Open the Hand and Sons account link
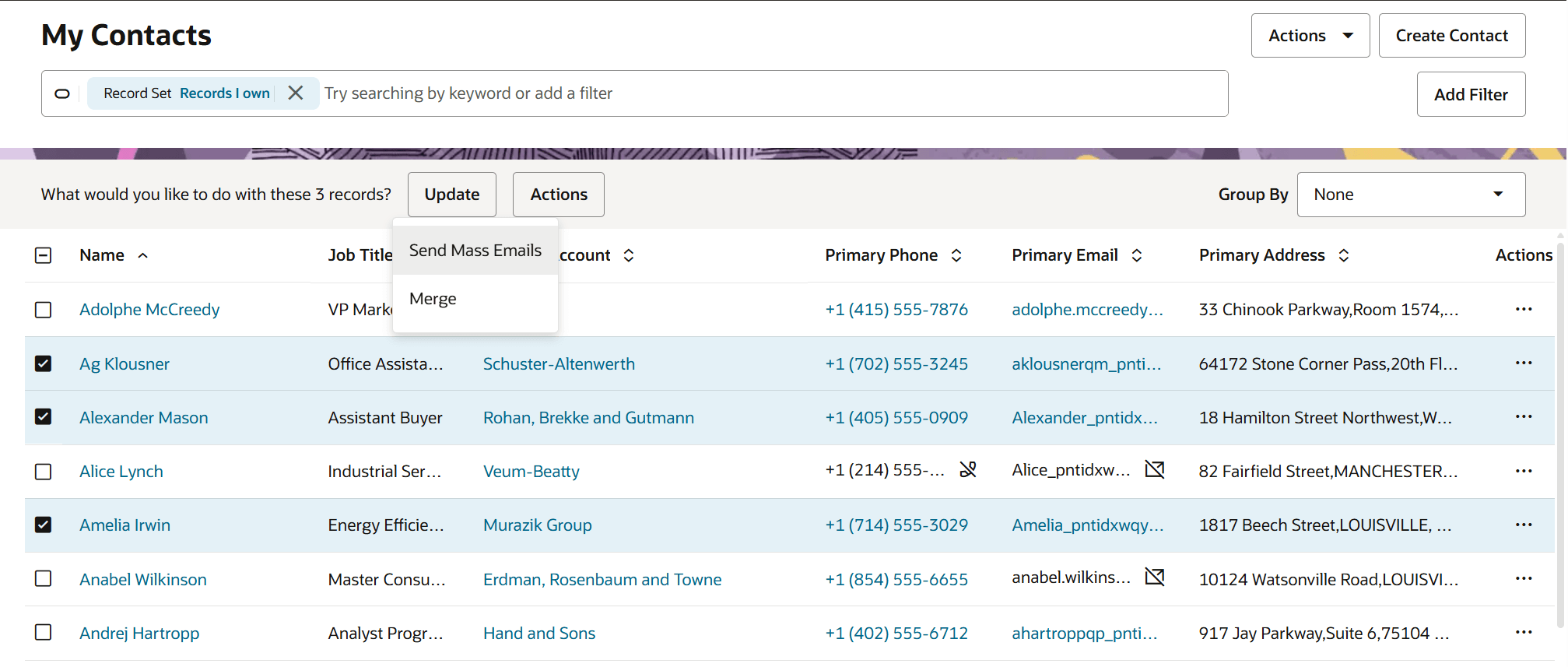Screen dimensions: 1568x667 coord(539,634)
